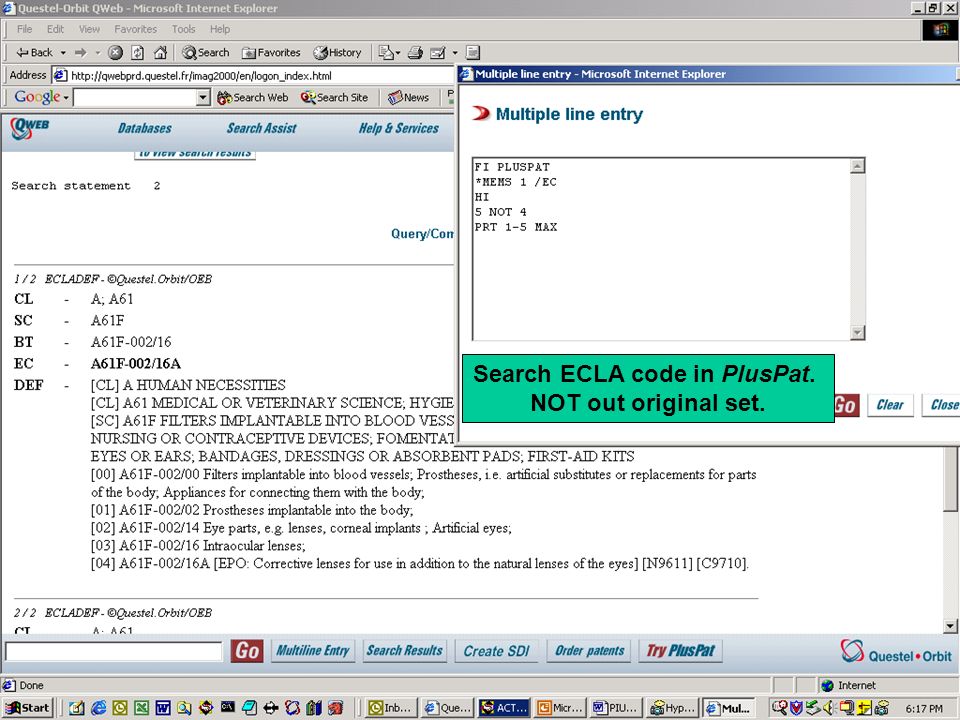Click the speaker volume tray icon
The width and height of the screenshot is (960, 720).
pos(830,708)
